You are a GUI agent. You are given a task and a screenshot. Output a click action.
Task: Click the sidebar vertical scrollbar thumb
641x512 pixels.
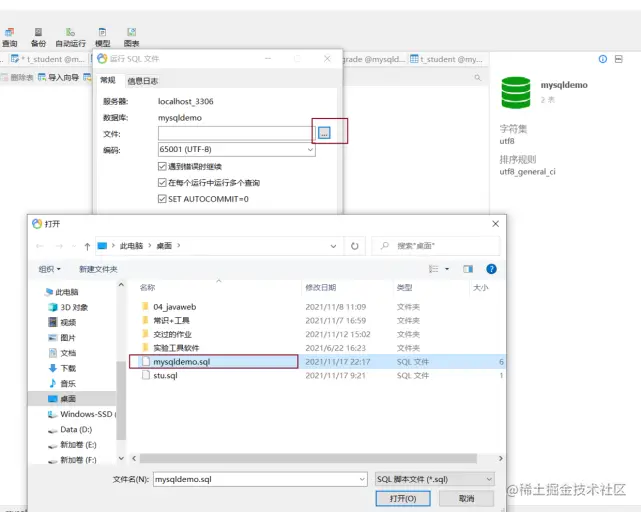(x=121, y=401)
